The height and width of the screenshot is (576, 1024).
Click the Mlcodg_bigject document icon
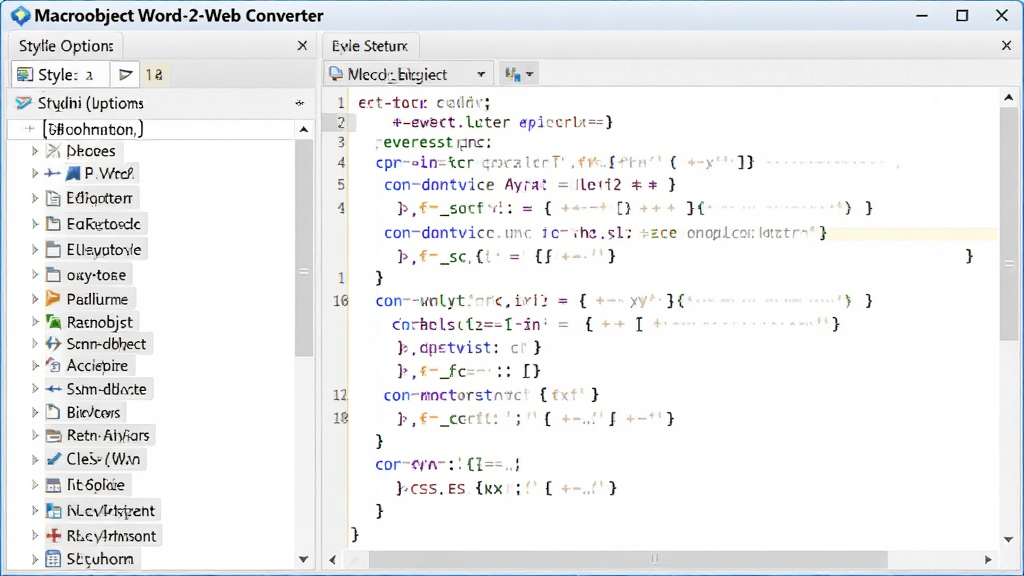[x=336, y=74]
